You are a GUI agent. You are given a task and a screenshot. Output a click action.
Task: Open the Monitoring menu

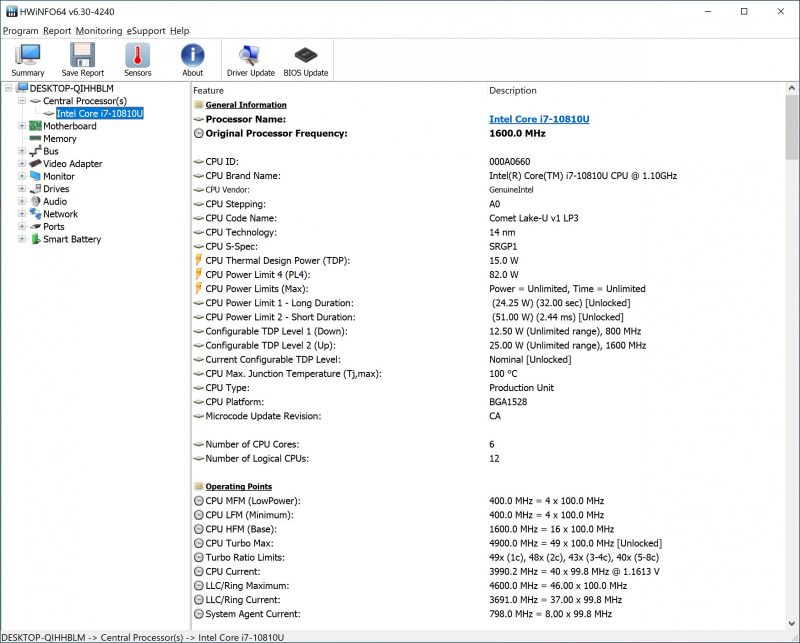pos(99,30)
